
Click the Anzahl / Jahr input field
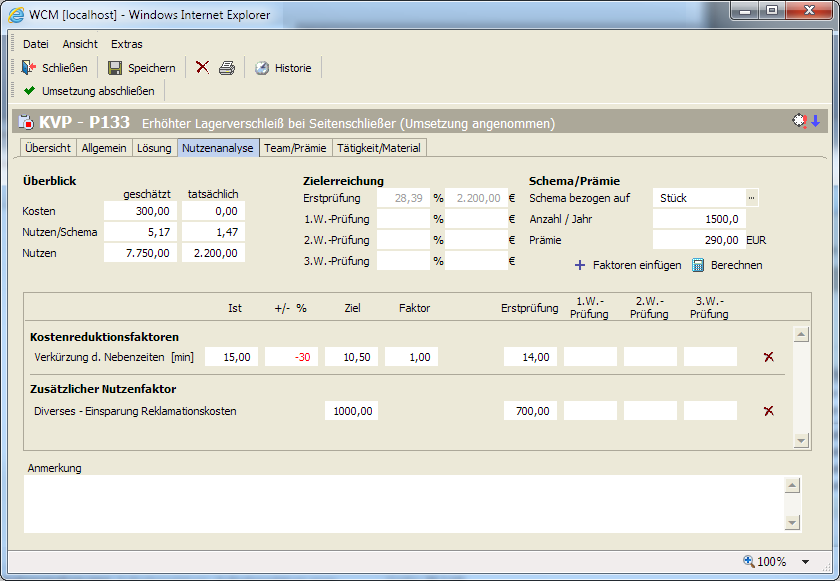[699, 219]
